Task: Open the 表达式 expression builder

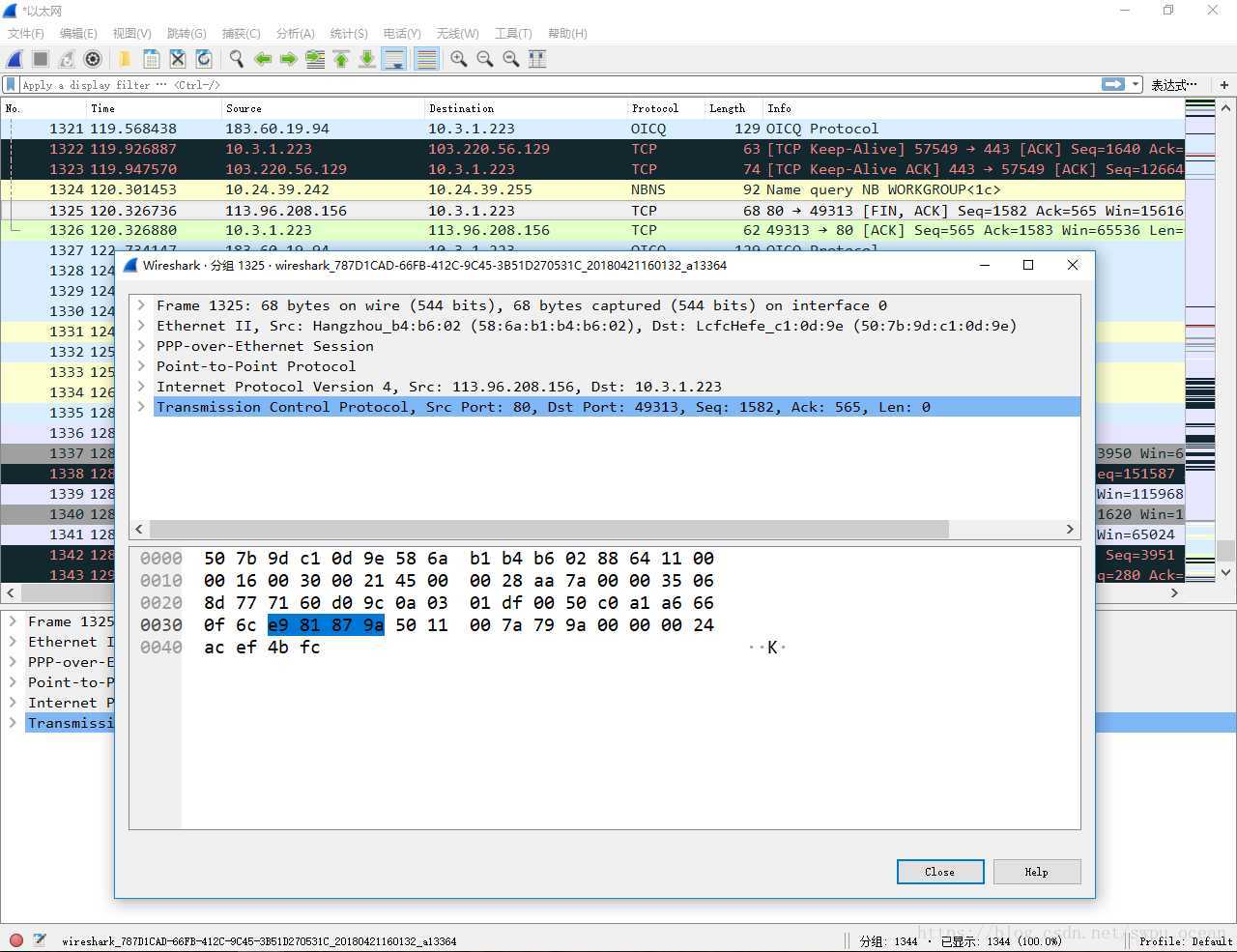Action: click(x=1174, y=85)
